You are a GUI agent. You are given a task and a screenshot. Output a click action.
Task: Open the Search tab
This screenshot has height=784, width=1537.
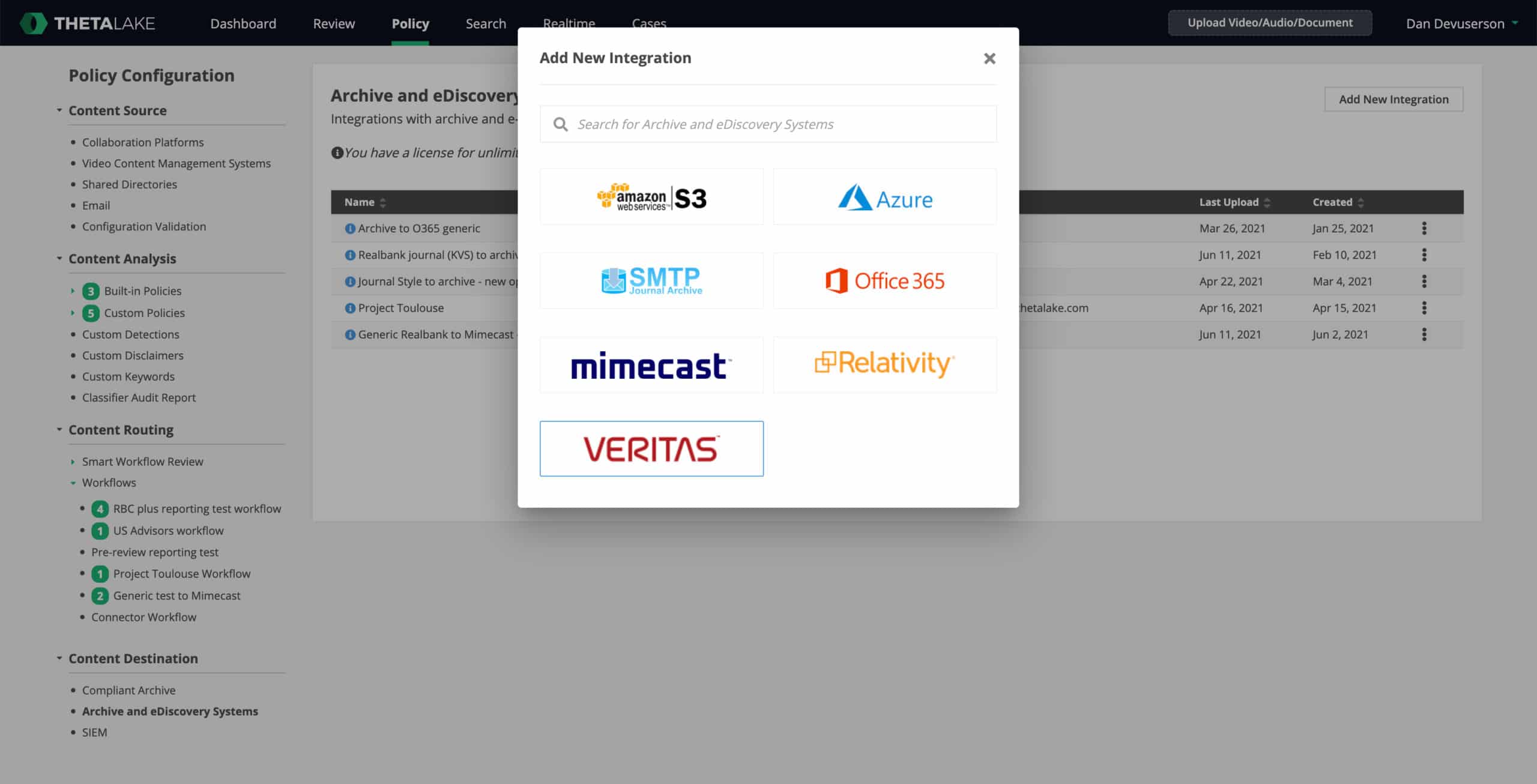(486, 23)
